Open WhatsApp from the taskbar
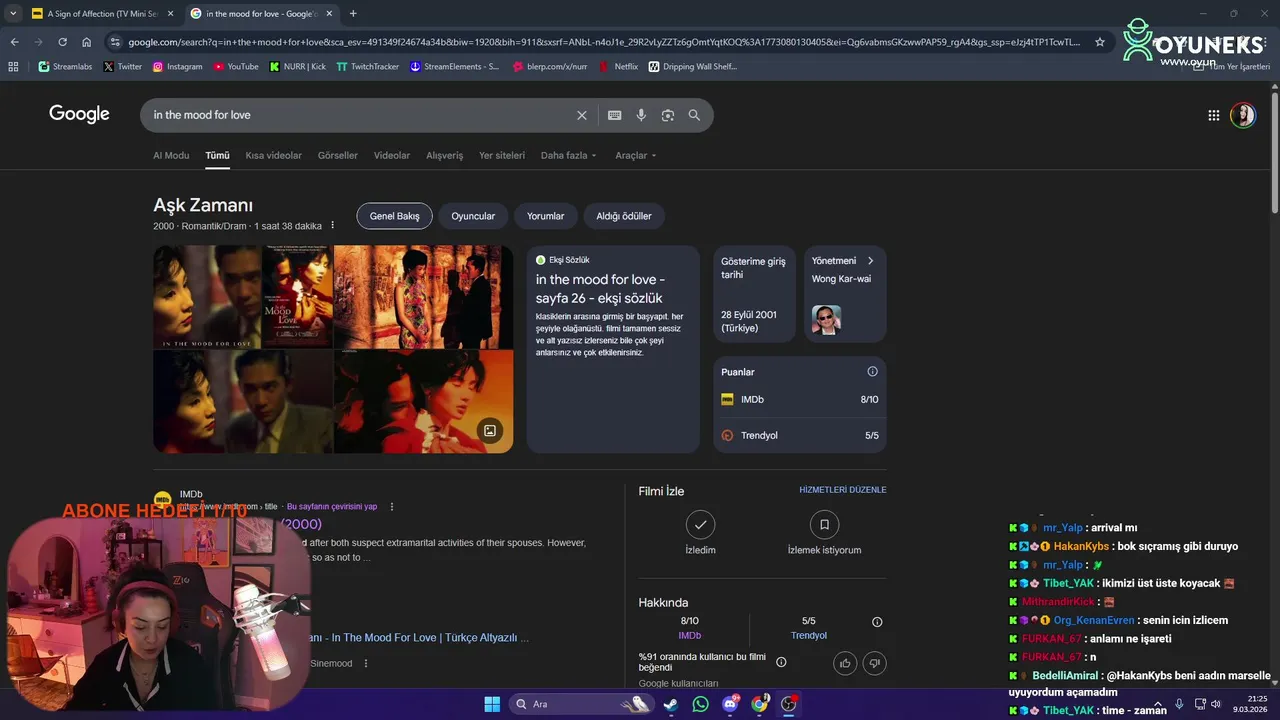Viewport: 1280px width, 720px height. (x=700, y=704)
